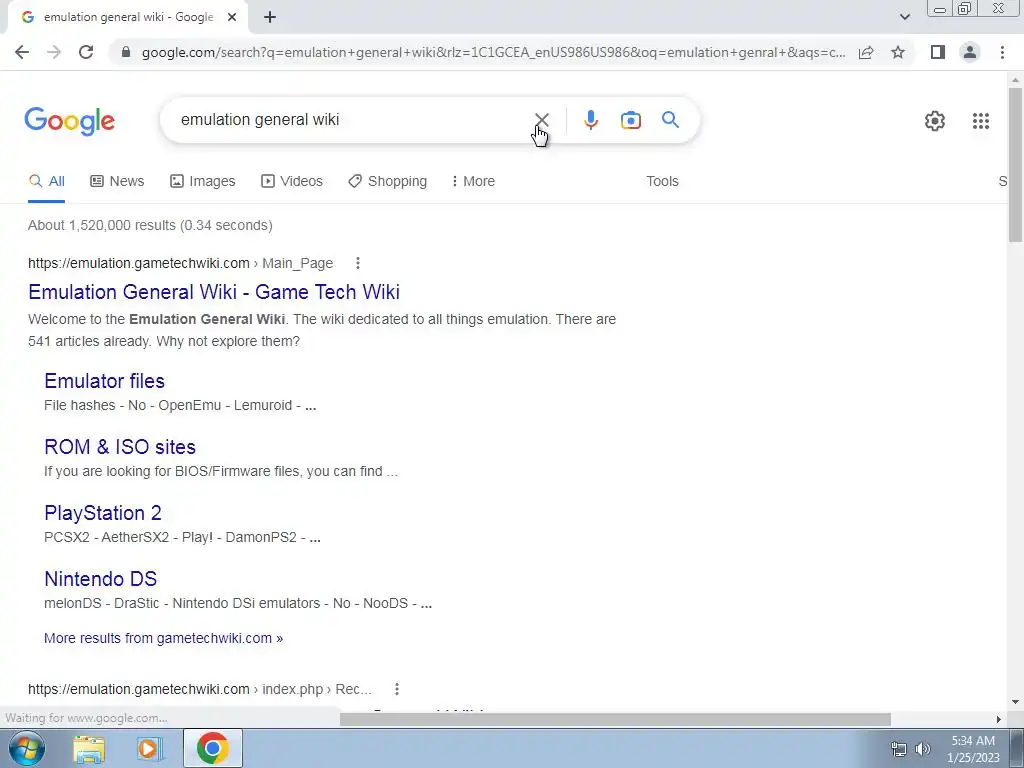Open Google settings gear icon
The height and width of the screenshot is (768, 1024).
click(935, 121)
